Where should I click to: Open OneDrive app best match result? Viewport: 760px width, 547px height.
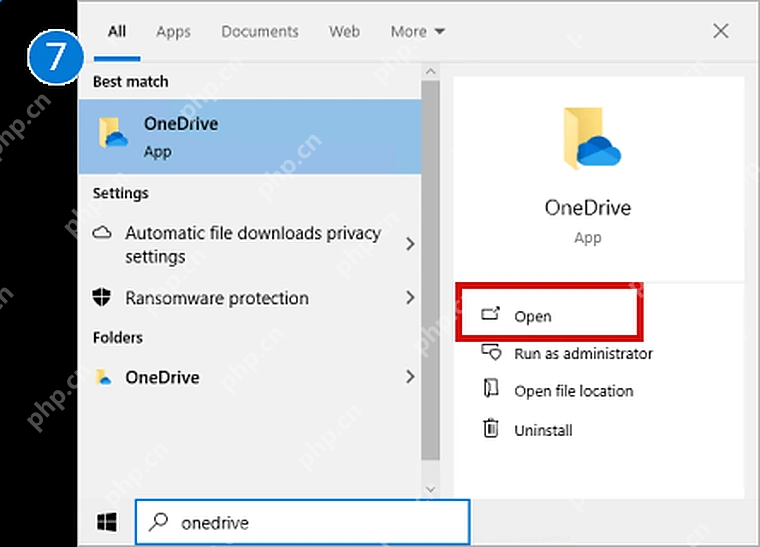click(250, 137)
